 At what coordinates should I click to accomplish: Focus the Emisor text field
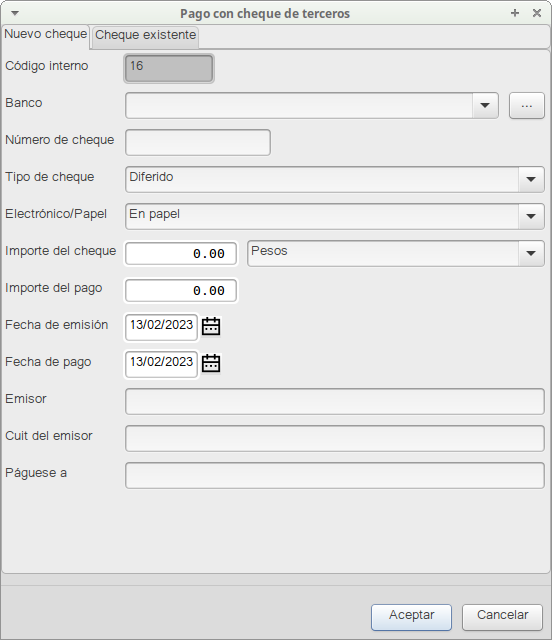335,402
